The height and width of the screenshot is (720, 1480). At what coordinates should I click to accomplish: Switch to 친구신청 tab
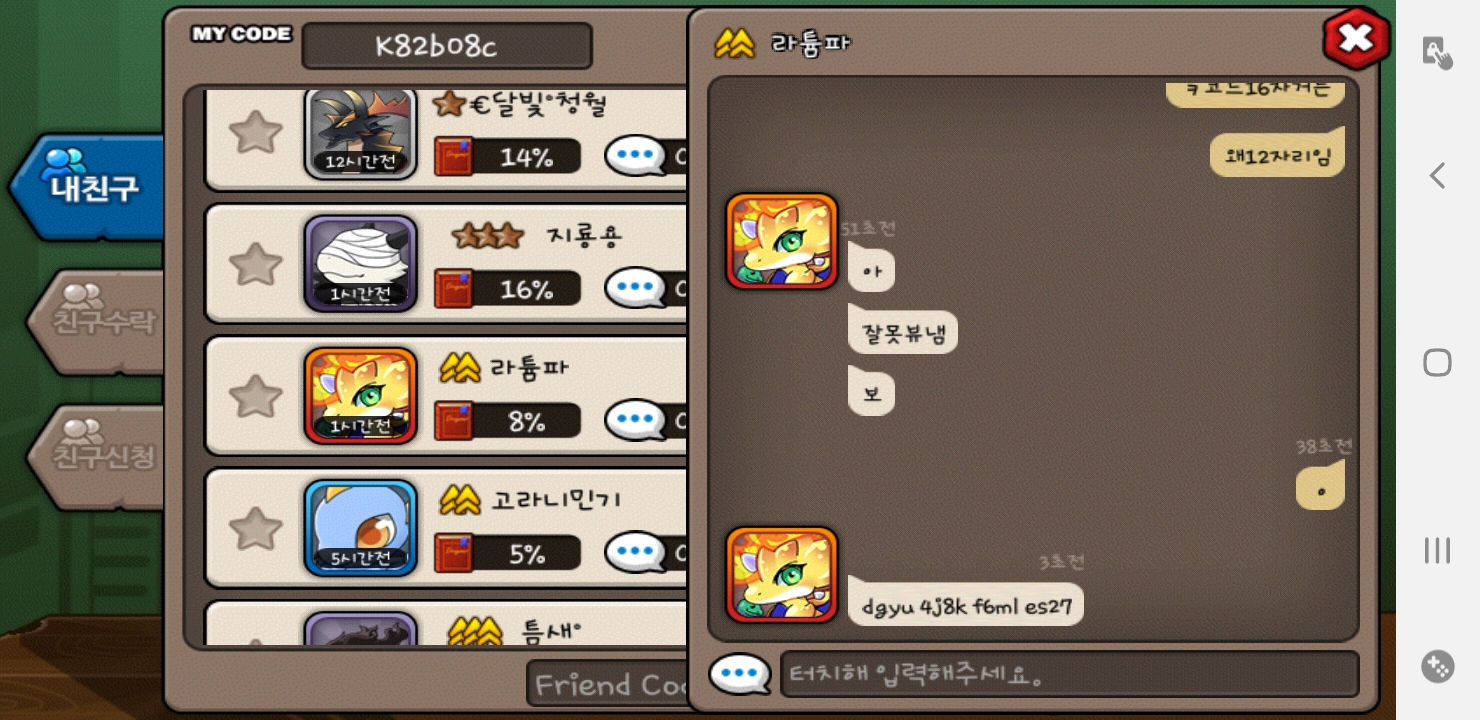[x=96, y=457]
